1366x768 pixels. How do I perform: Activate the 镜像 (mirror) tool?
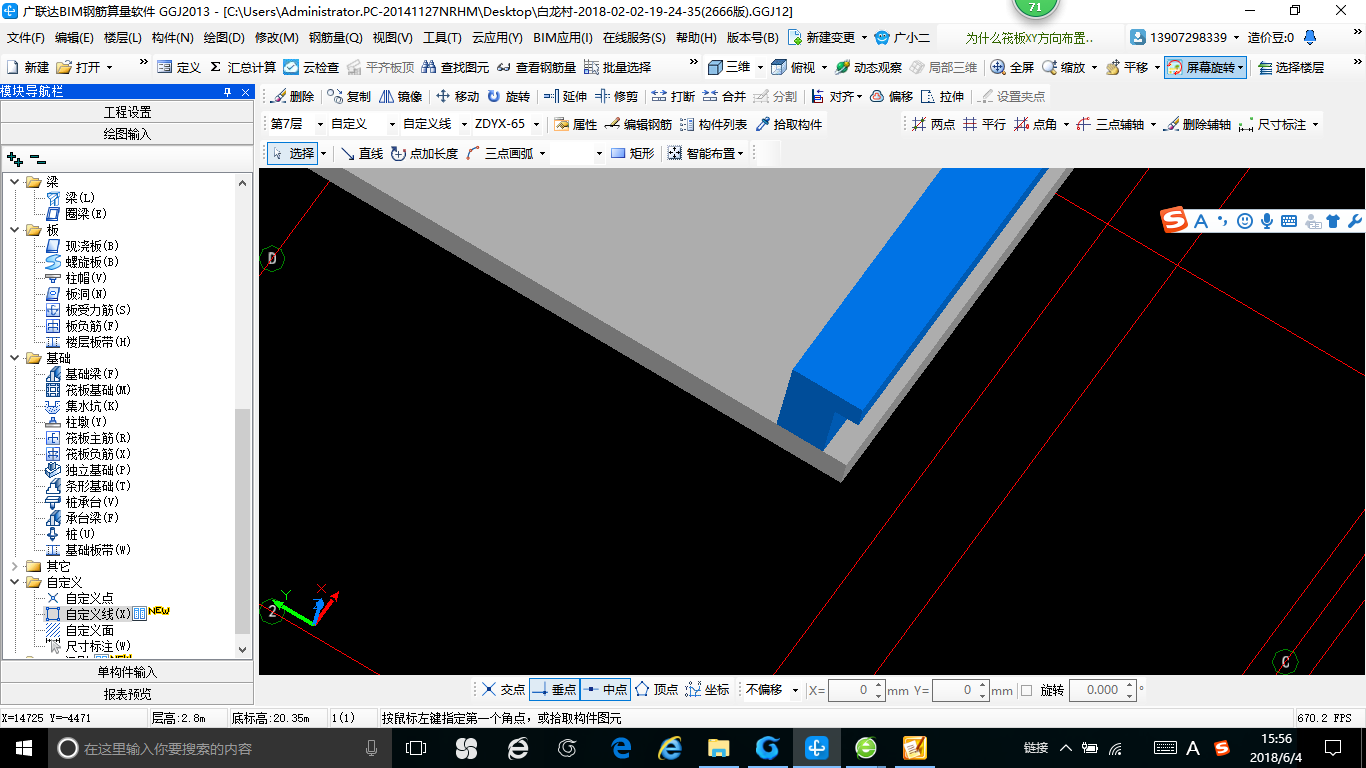coord(400,97)
